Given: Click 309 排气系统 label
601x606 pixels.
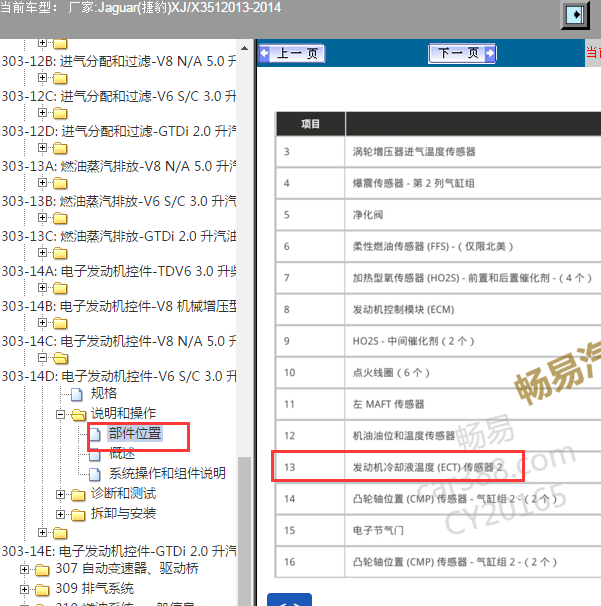Looking at the screenshot, I should pyautogui.click(x=94, y=588).
